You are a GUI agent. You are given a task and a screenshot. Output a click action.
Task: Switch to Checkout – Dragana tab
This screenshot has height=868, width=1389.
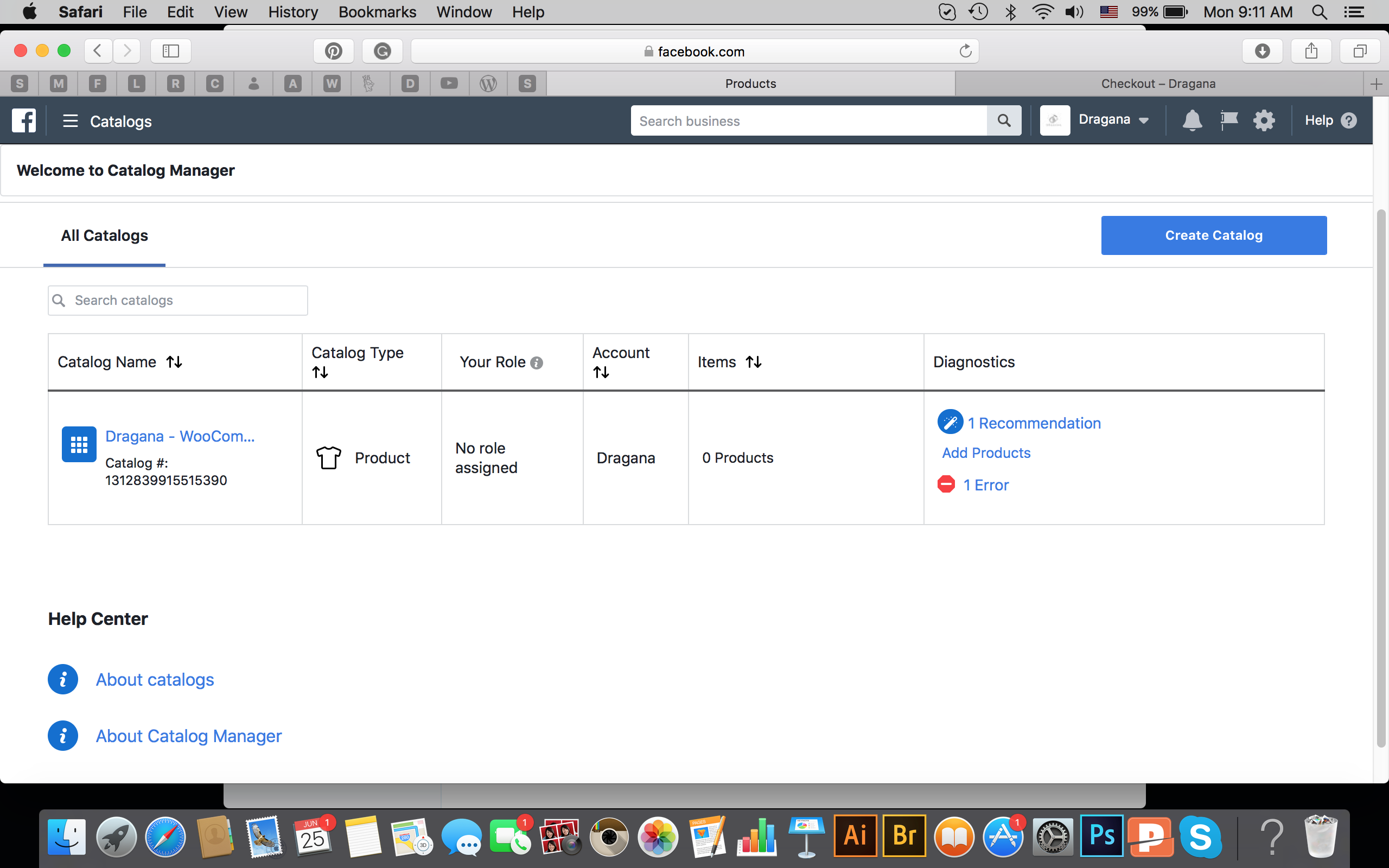click(x=1158, y=84)
